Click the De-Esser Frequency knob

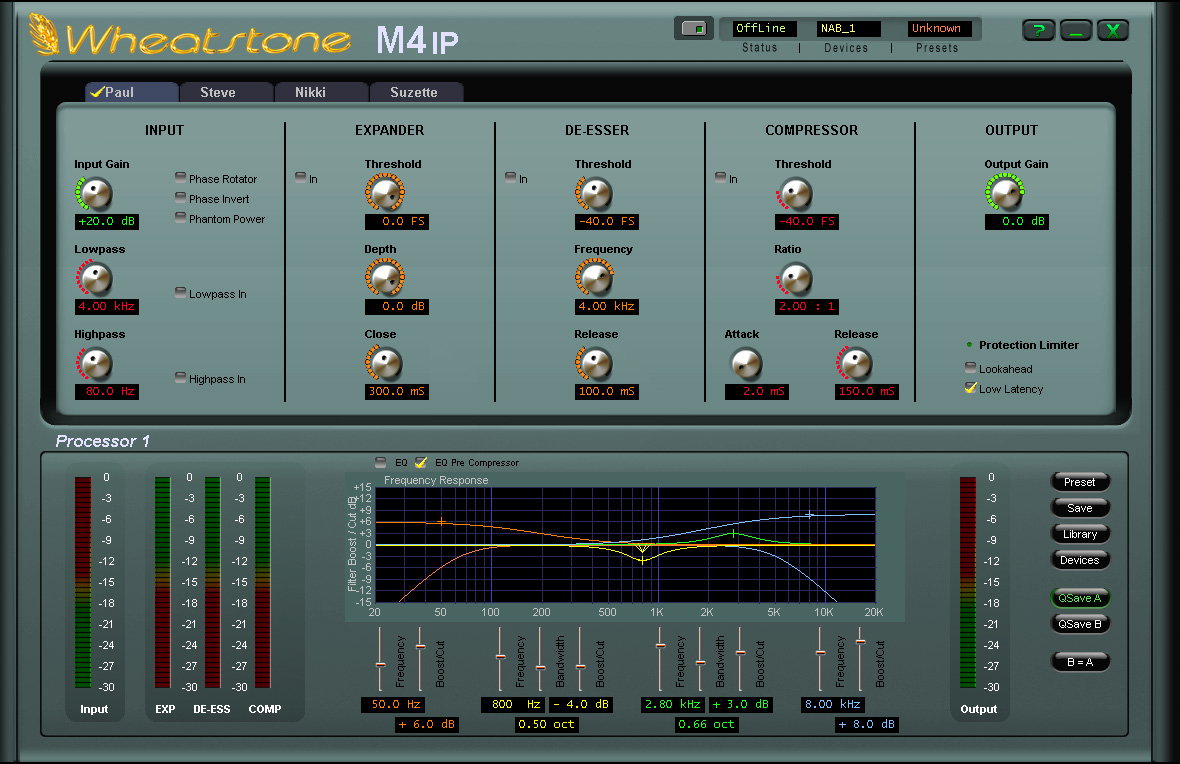(595, 279)
